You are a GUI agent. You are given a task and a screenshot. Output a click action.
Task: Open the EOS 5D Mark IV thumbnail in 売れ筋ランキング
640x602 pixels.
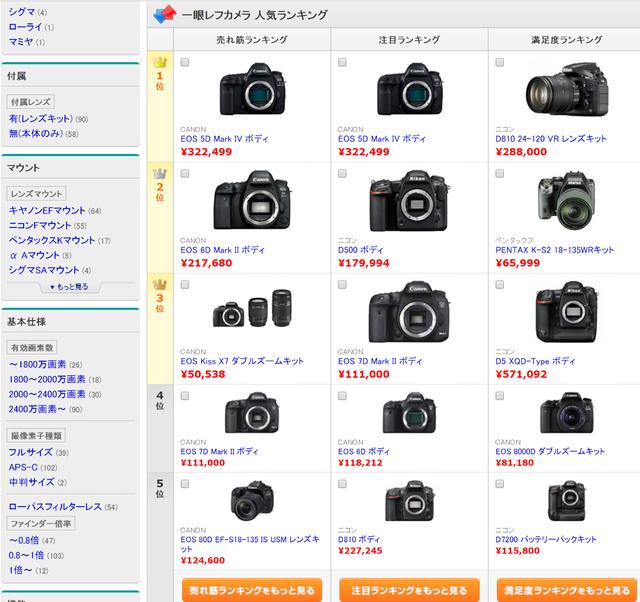(252, 89)
